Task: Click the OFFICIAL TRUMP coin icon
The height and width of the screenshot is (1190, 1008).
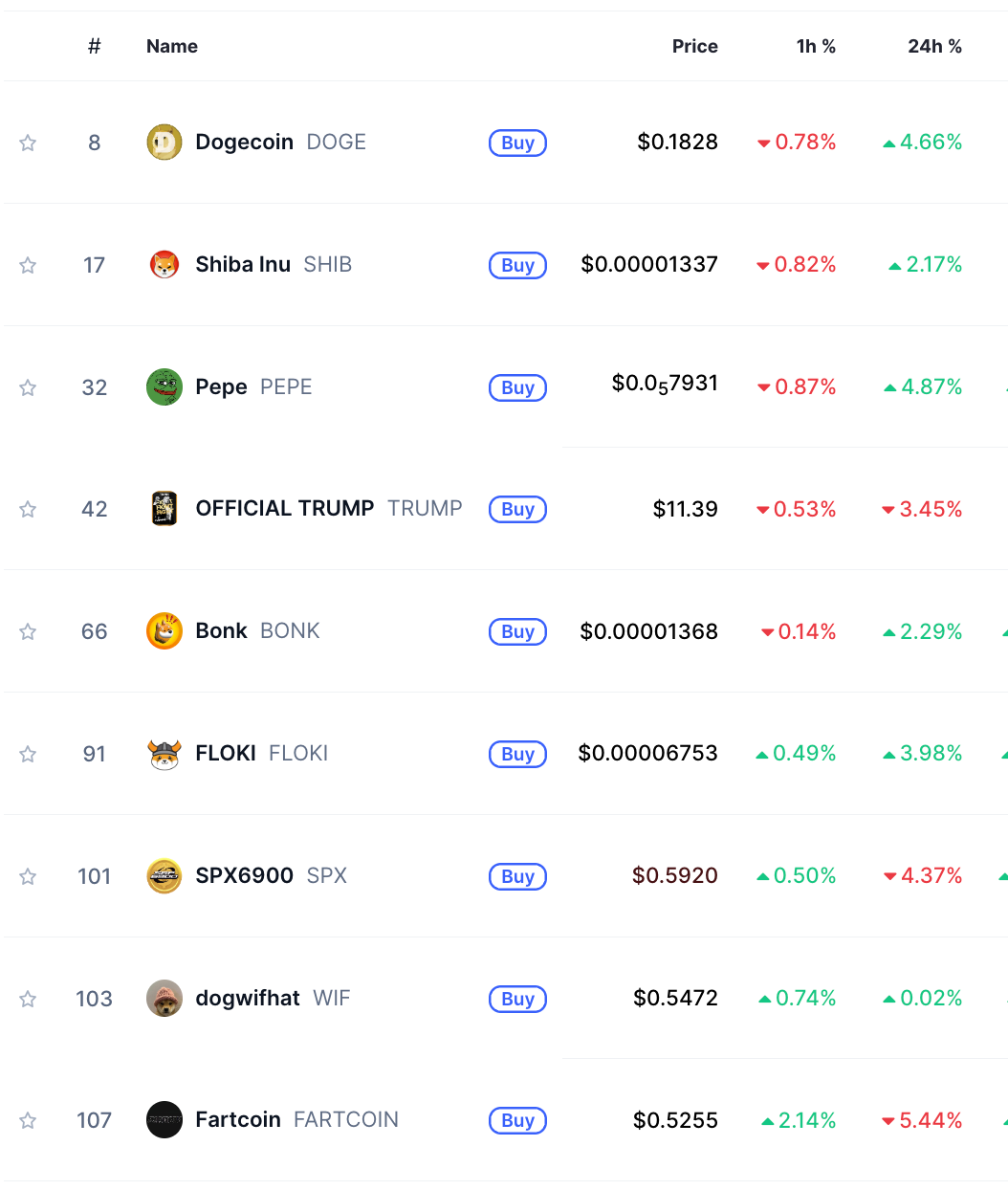Action: (x=164, y=509)
